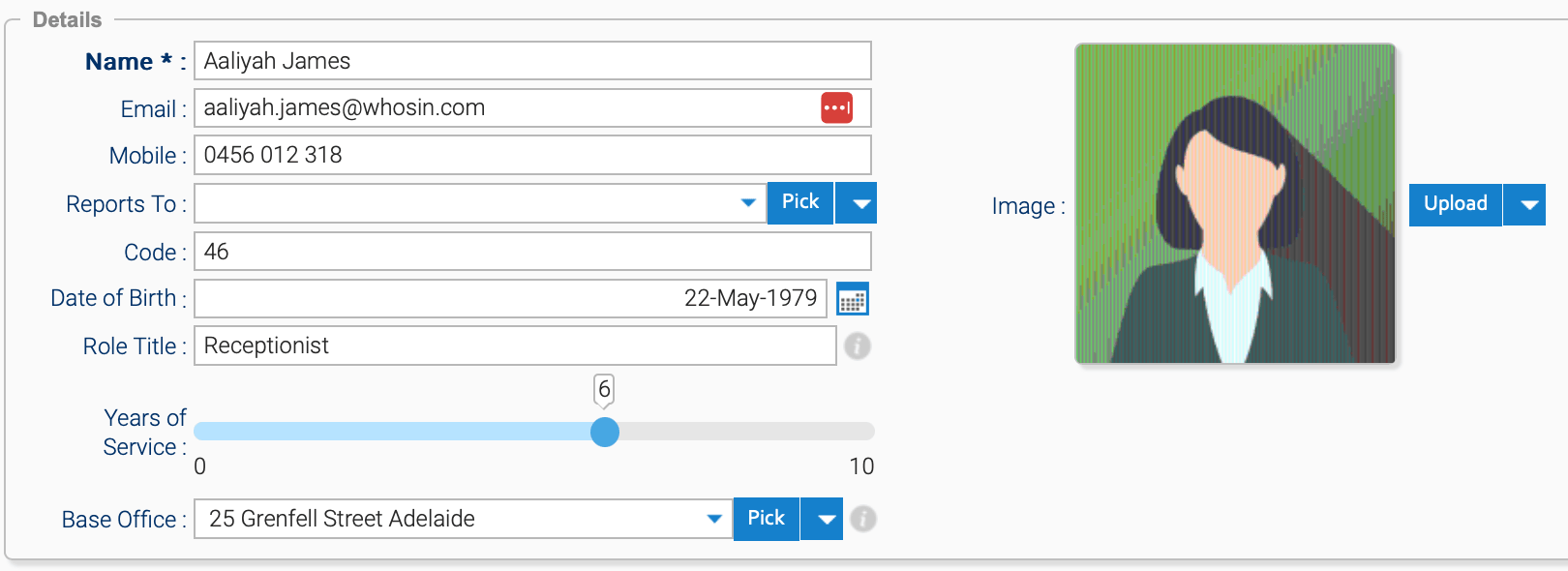The height and width of the screenshot is (571, 1568).
Task: Click the info icon beside Role Title
Action: point(857,346)
